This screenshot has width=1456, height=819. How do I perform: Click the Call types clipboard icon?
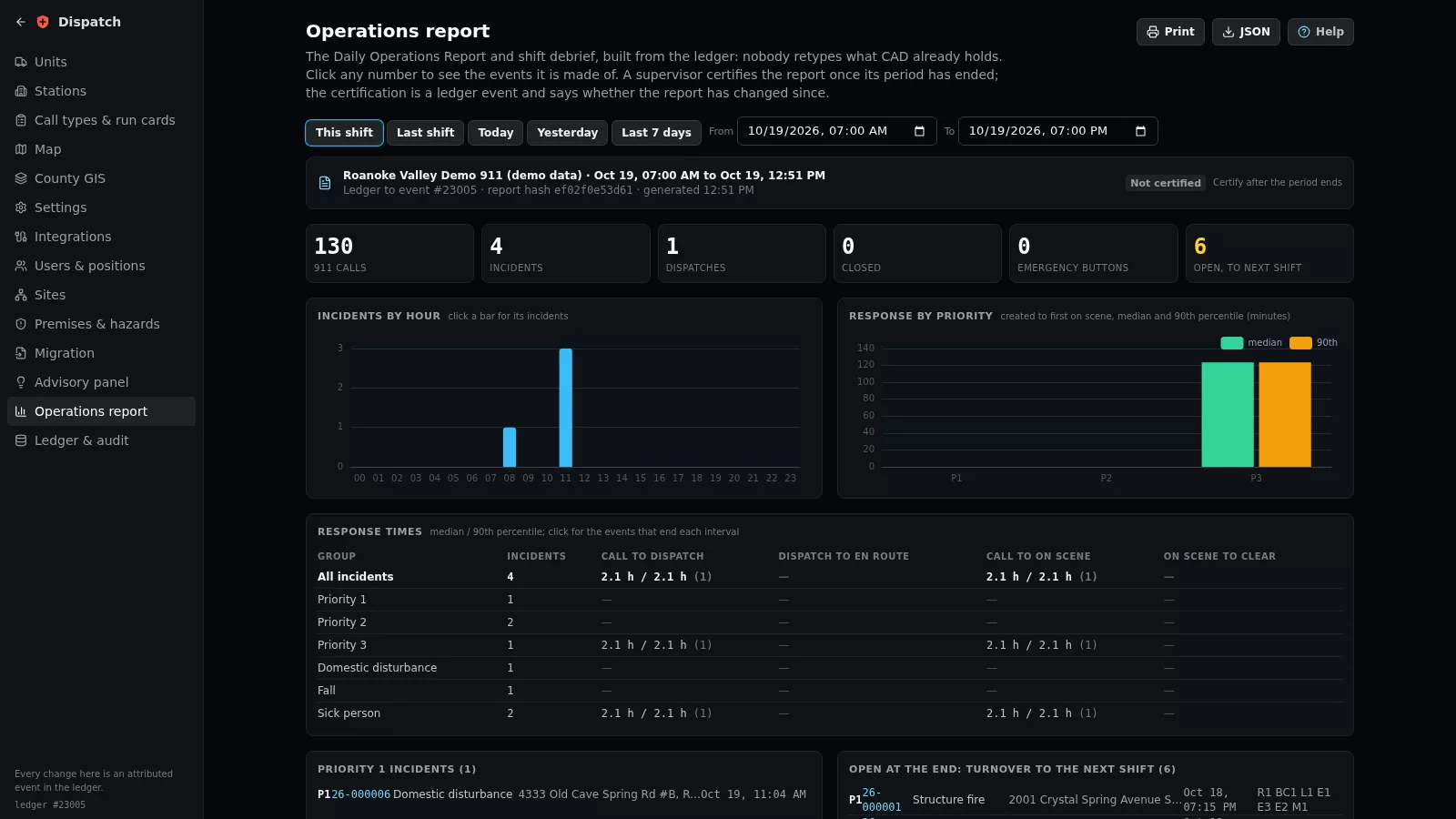pos(21,120)
